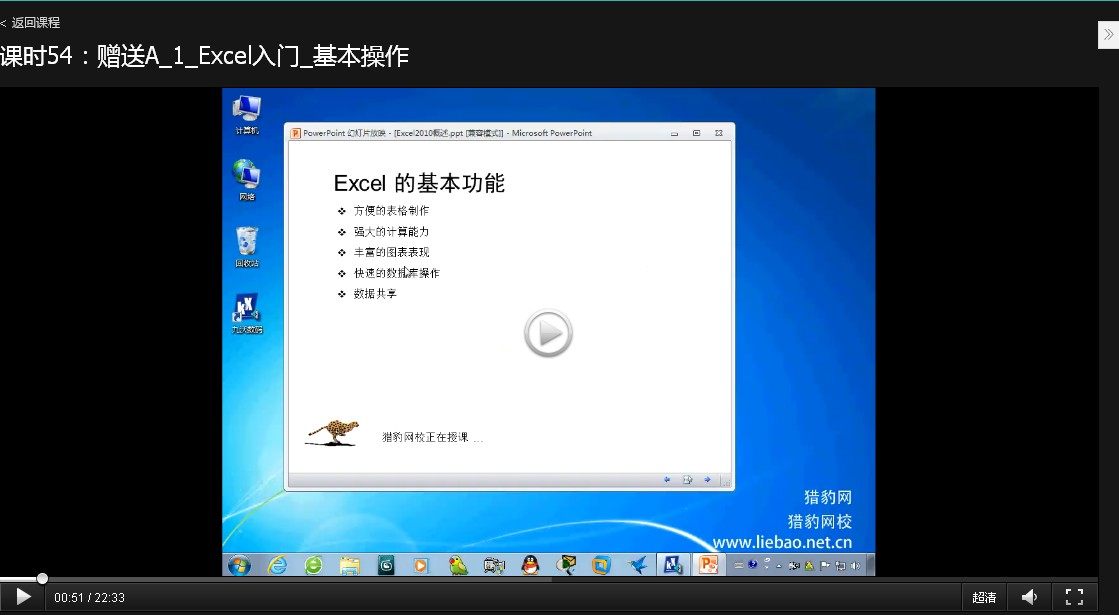
Task: Go back via the 返回课程 link
Action: pos(30,23)
